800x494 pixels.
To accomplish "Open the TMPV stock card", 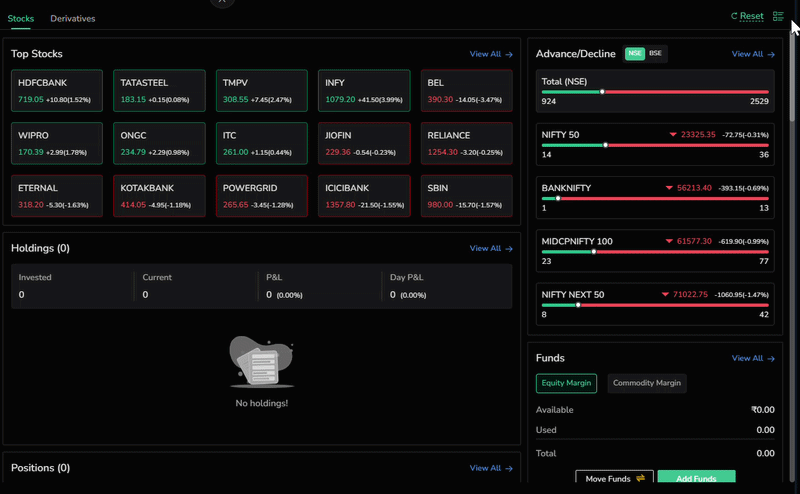I will coord(262,91).
